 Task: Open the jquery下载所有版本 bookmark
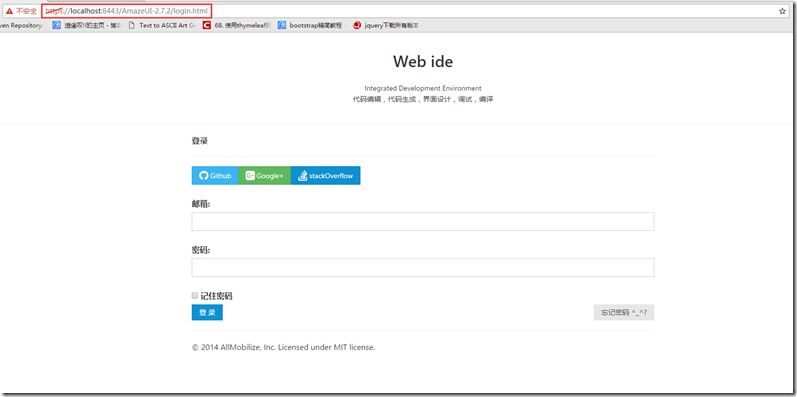point(386,25)
